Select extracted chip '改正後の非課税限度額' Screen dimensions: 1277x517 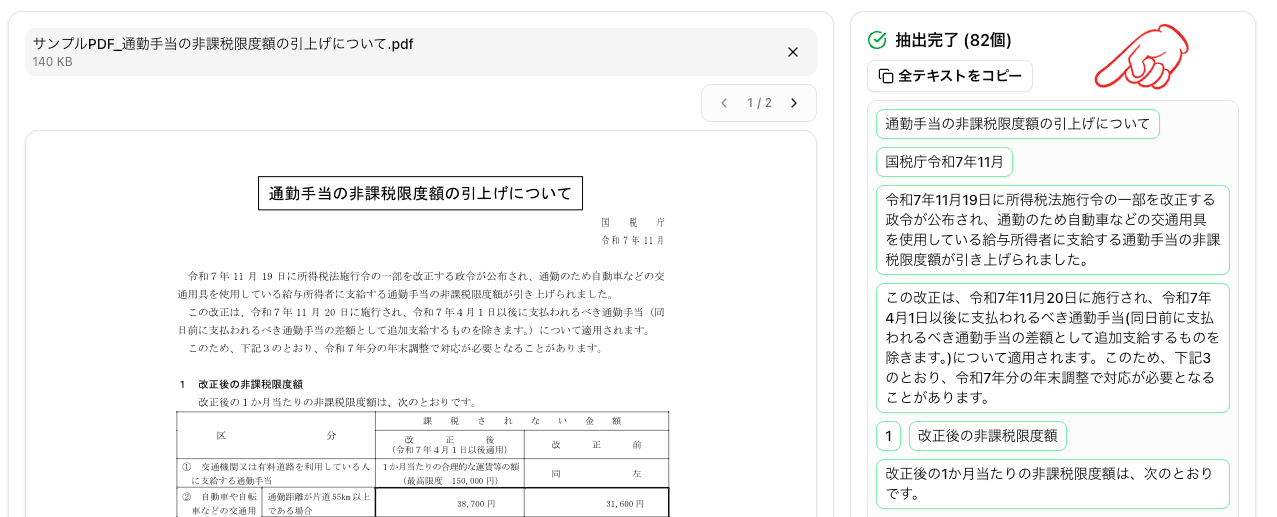pyautogui.click(x=987, y=436)
